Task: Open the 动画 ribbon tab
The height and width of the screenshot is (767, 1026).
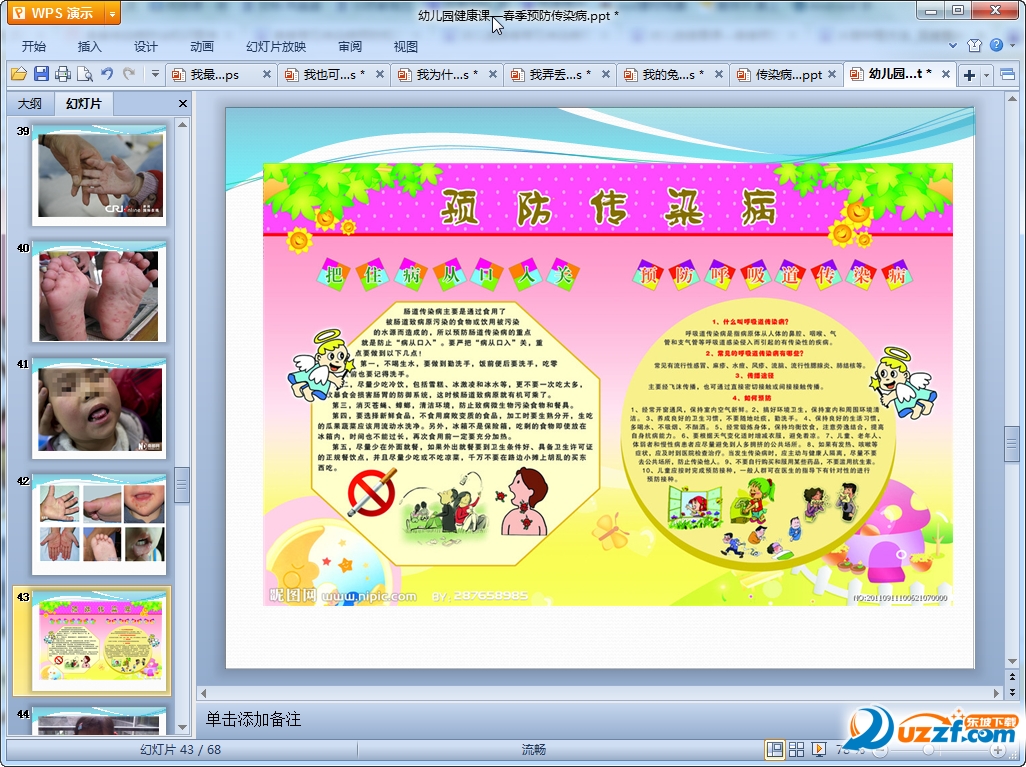Action: coord(202,46)
